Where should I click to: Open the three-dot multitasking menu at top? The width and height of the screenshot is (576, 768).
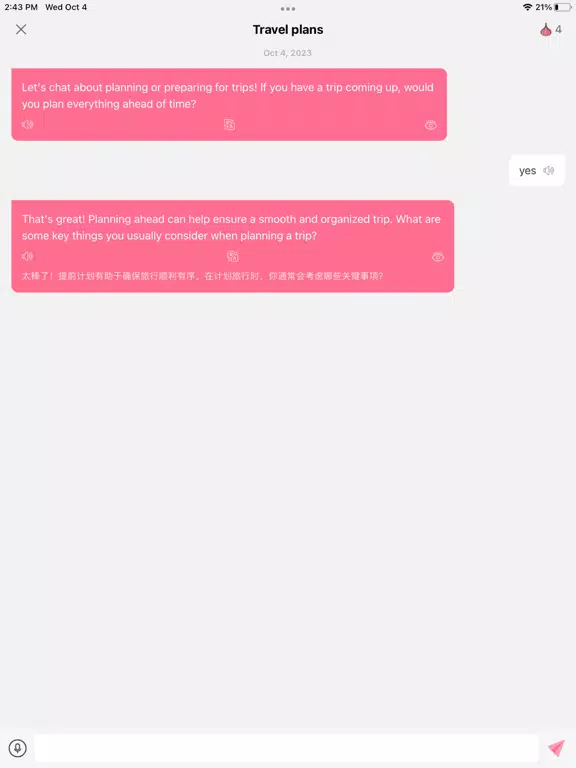(x=288, y=8)
